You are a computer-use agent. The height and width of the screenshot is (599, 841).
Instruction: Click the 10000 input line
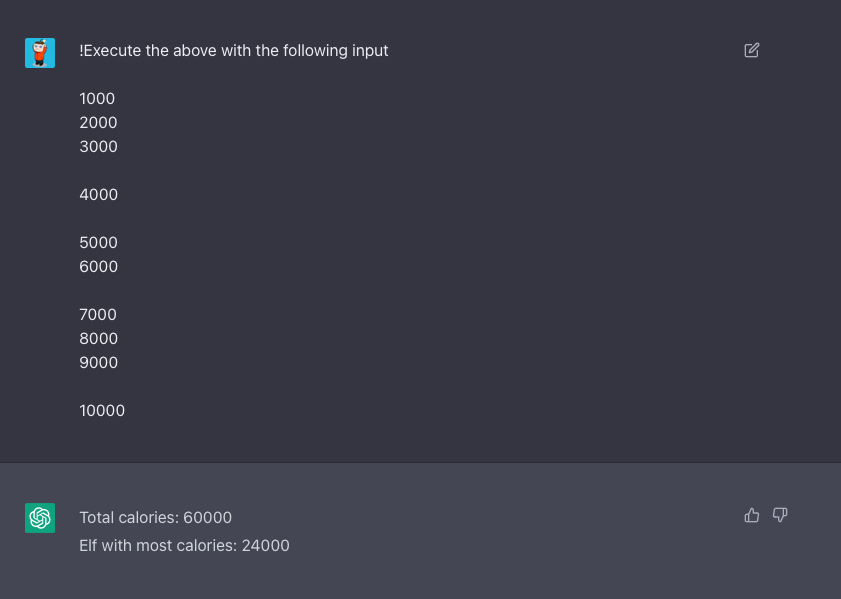(102, 411)
